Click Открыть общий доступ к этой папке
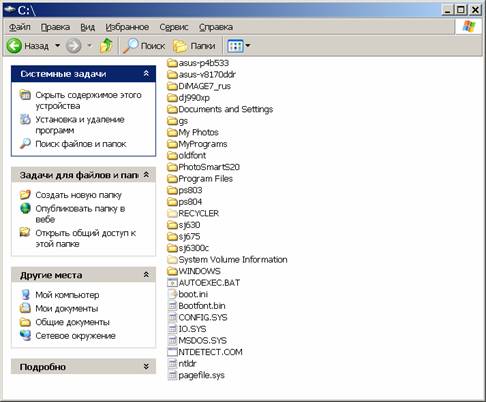486x402 pixels. tap(85, 238)
